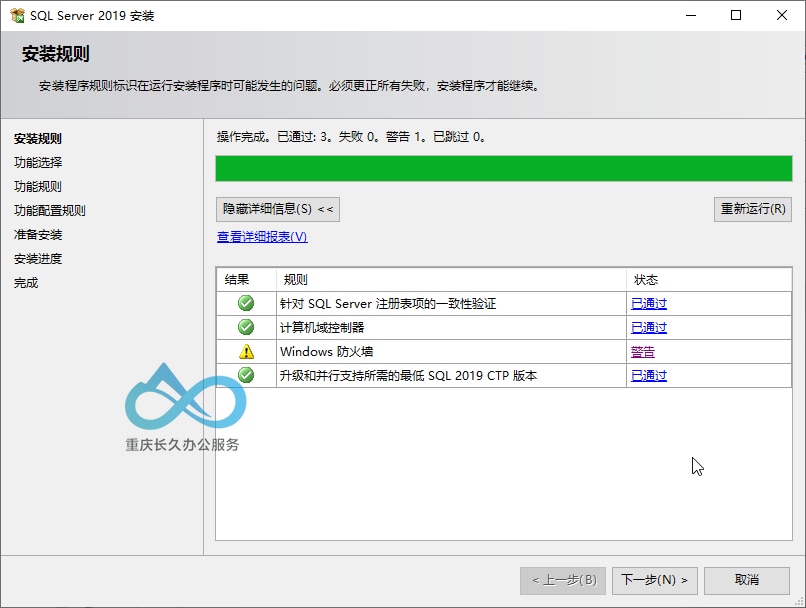The image size is (806, 608).
Task: Select rule text 计算机域控制器
Action: (x=322, y=327)
